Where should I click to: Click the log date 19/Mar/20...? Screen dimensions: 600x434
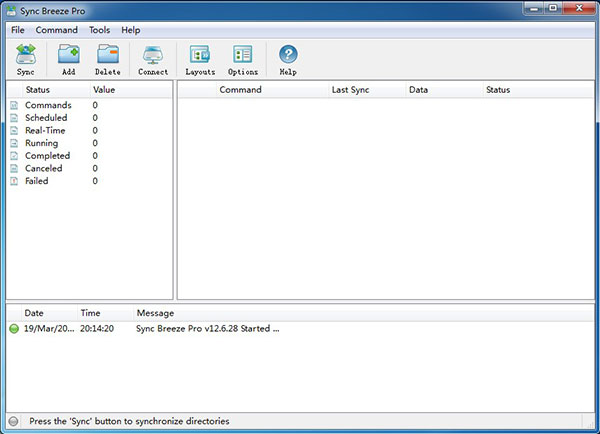click(x=49, y=329)
